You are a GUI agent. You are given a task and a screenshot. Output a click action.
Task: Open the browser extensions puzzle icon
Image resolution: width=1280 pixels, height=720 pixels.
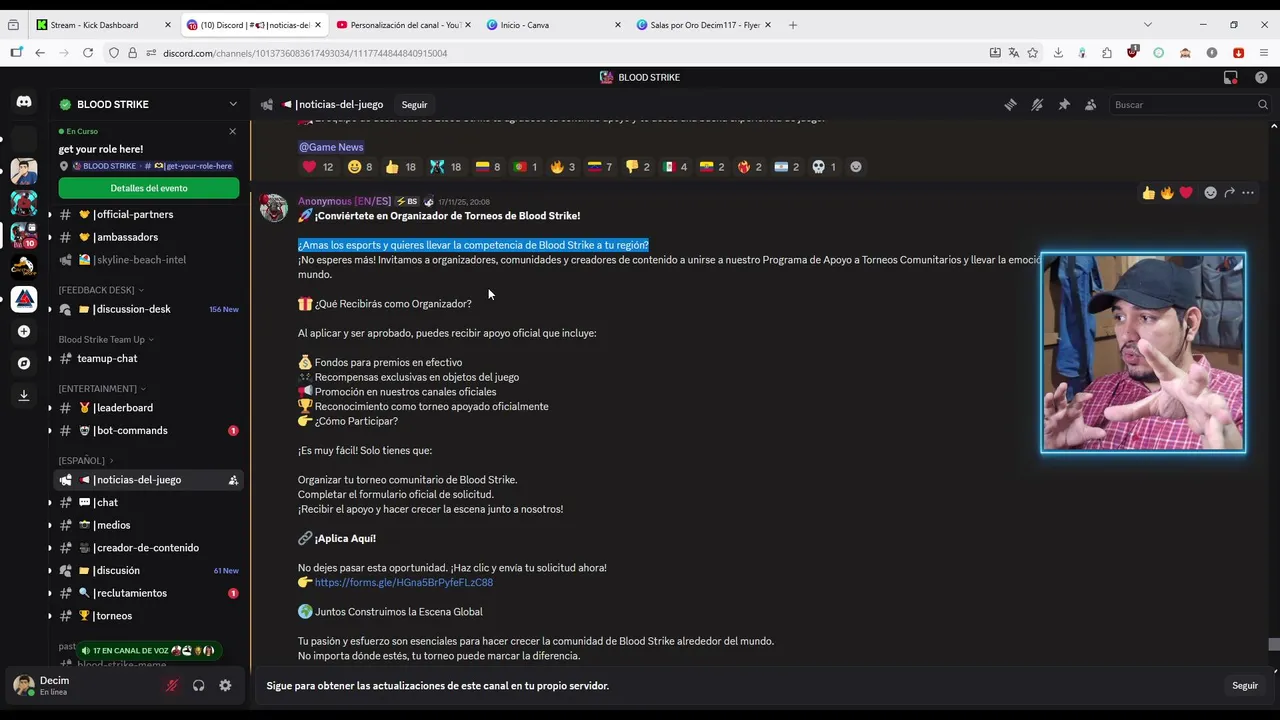1107,53
